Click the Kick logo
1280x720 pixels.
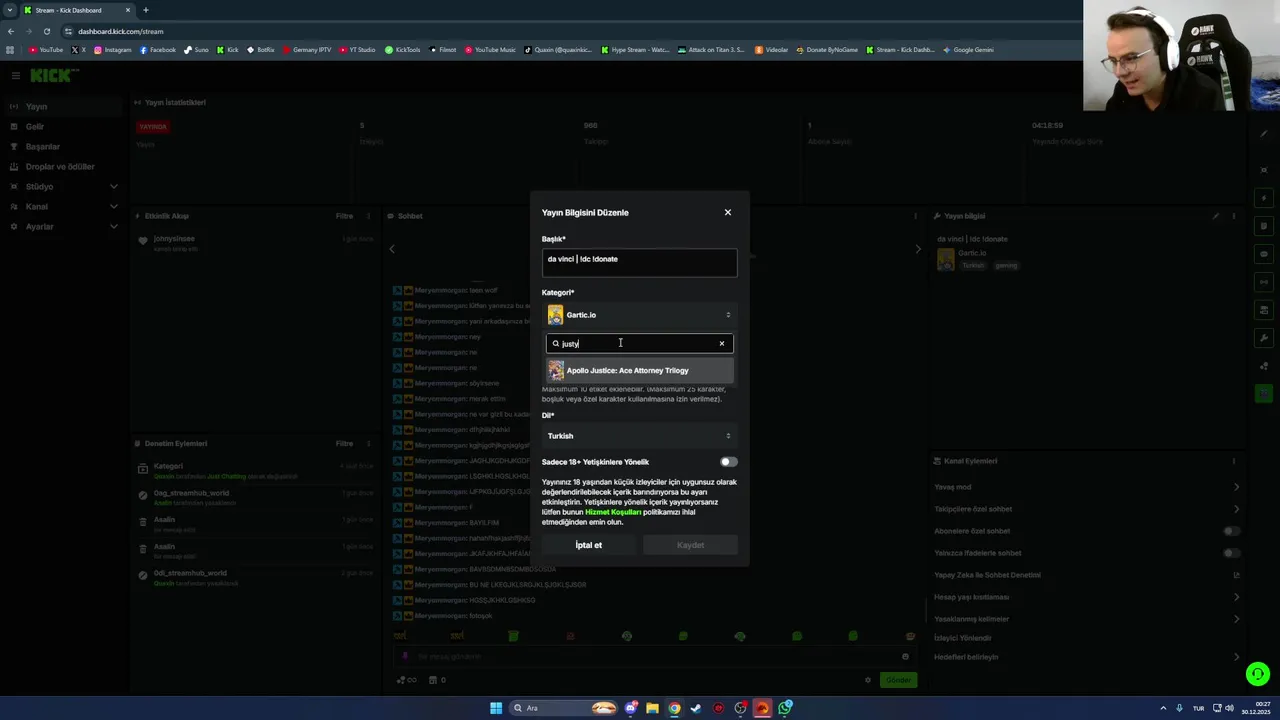coord(54,75)
